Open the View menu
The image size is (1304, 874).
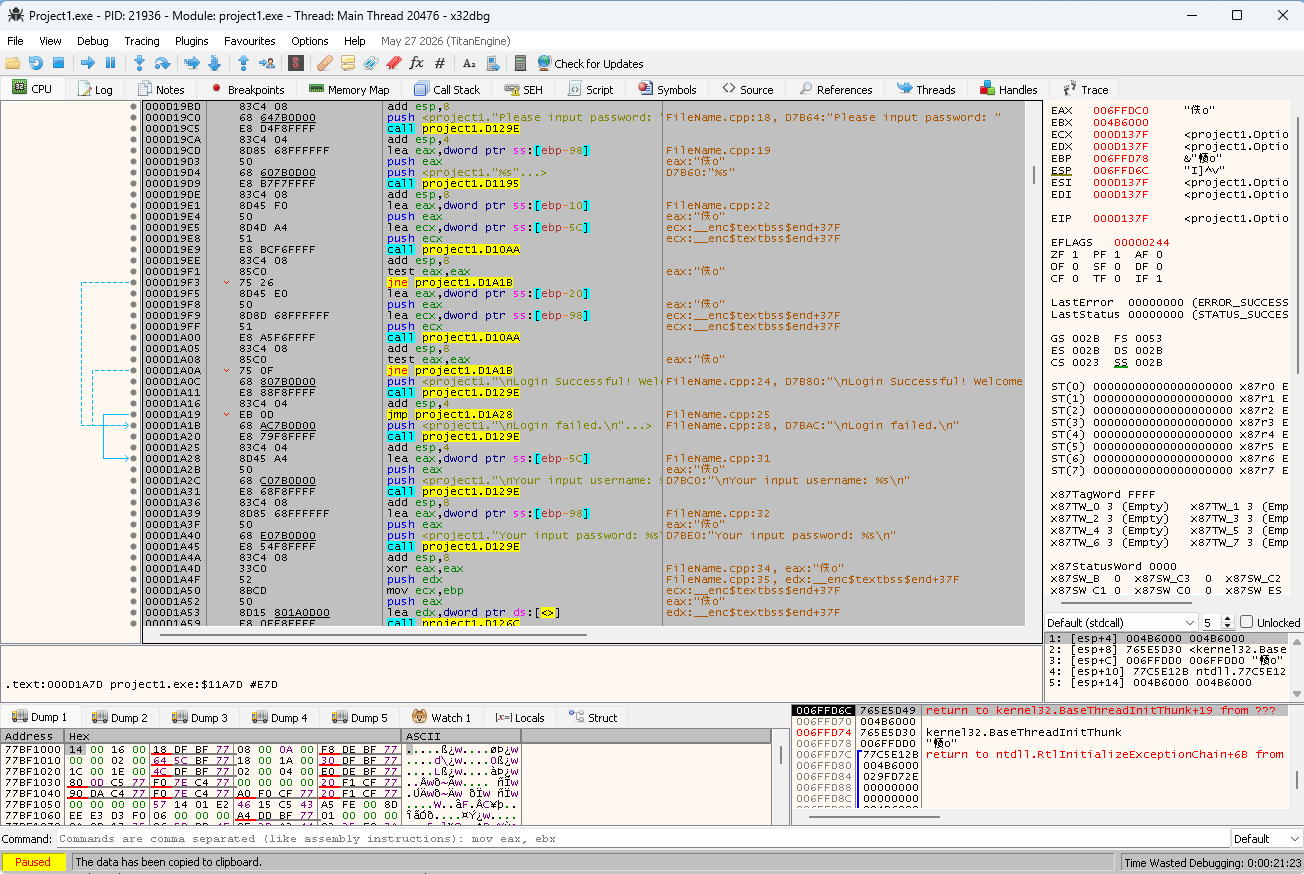coord(50,41)
